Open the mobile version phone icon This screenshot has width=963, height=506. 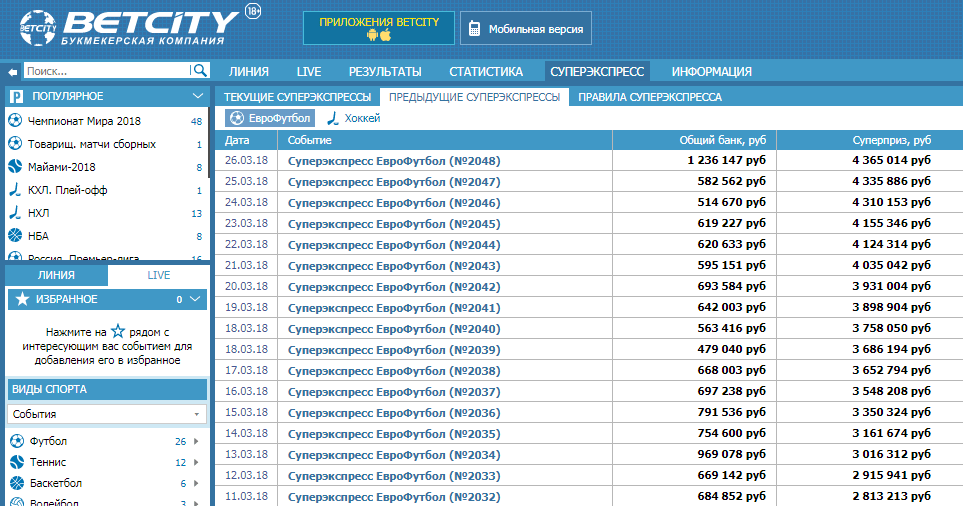click(474, 29)
